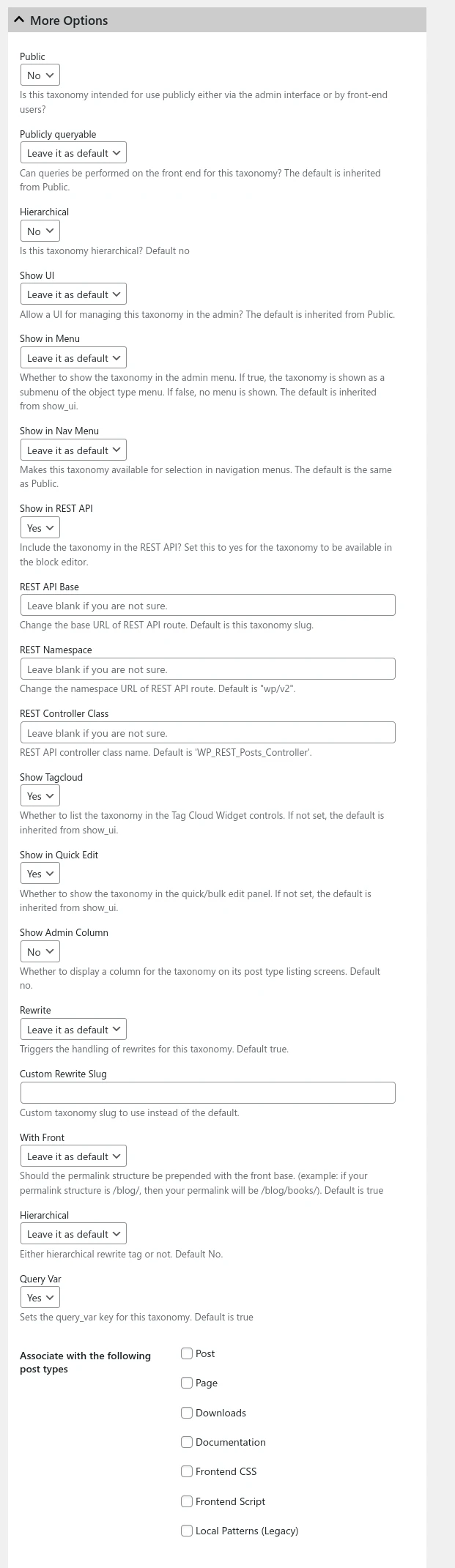The width and height of the screenshot is (455, 1568).
Task: Open the Show Admin Column dropdown
Action: [40, 951]
